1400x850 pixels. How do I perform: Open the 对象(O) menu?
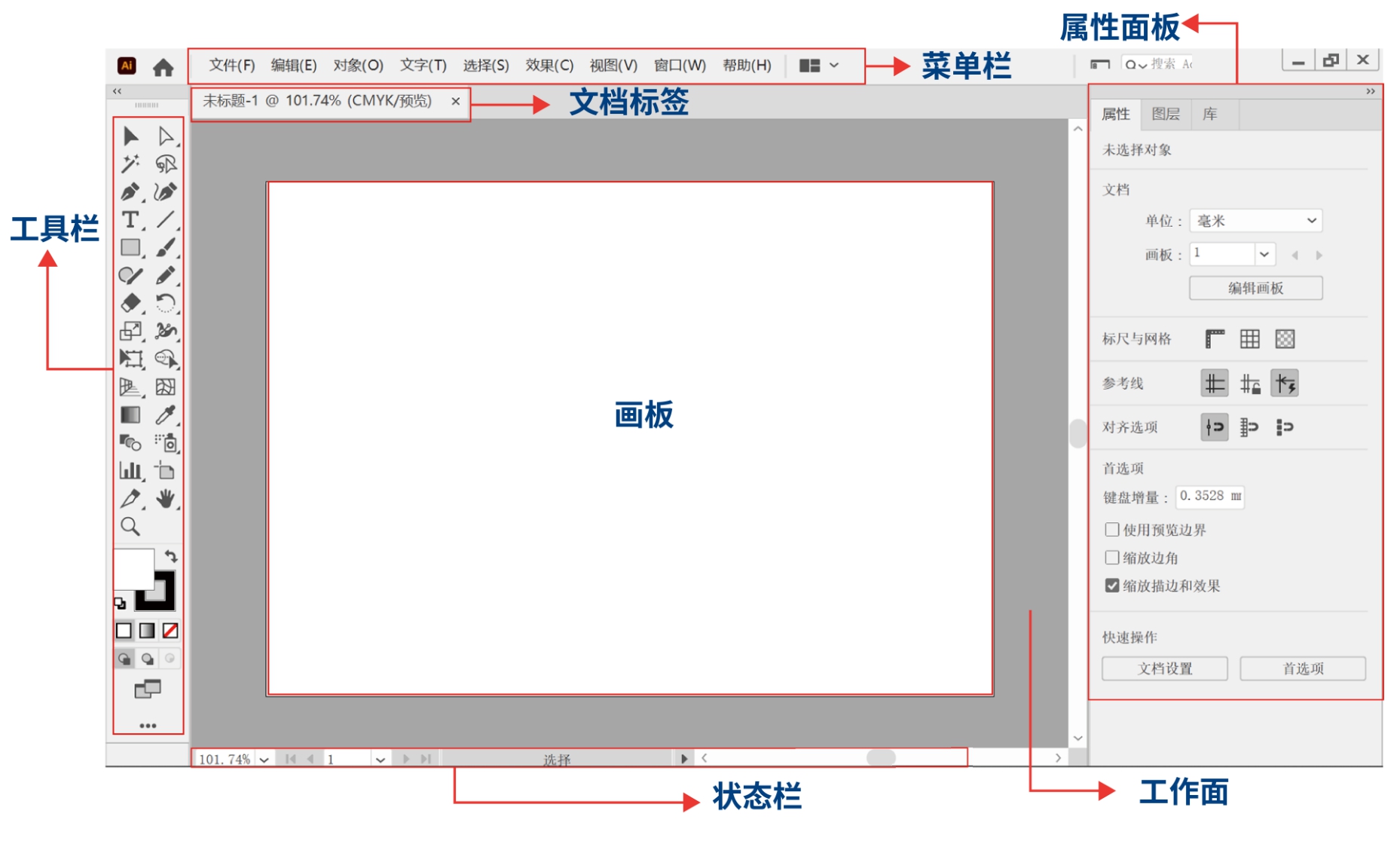pos(359,66)
